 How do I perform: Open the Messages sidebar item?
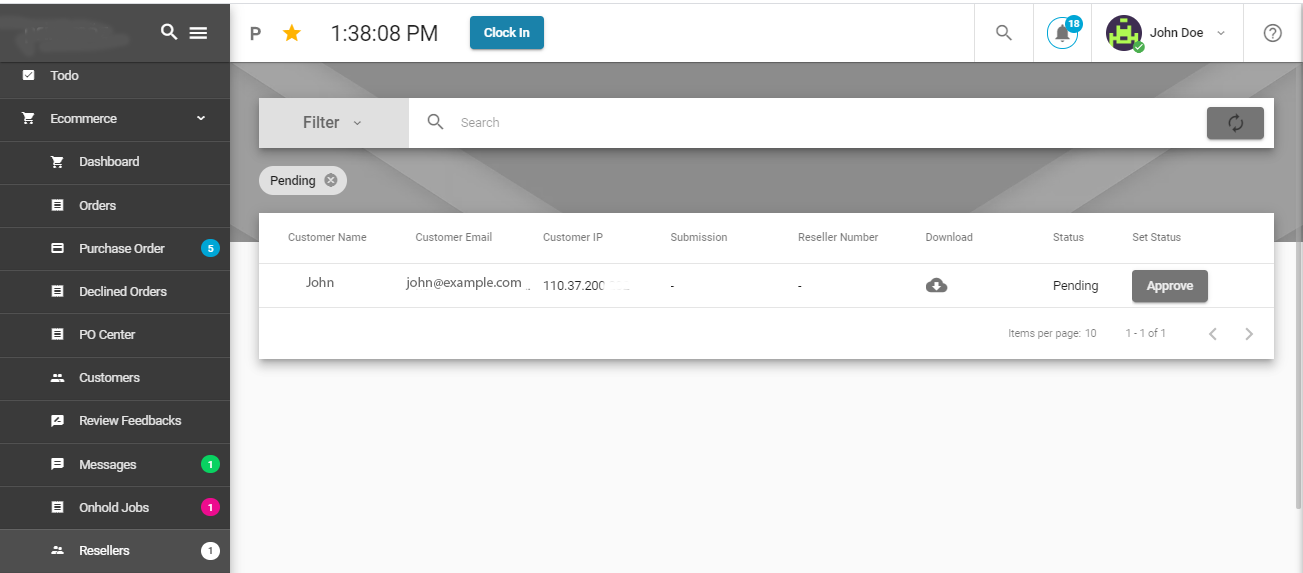tap(107, 465)
